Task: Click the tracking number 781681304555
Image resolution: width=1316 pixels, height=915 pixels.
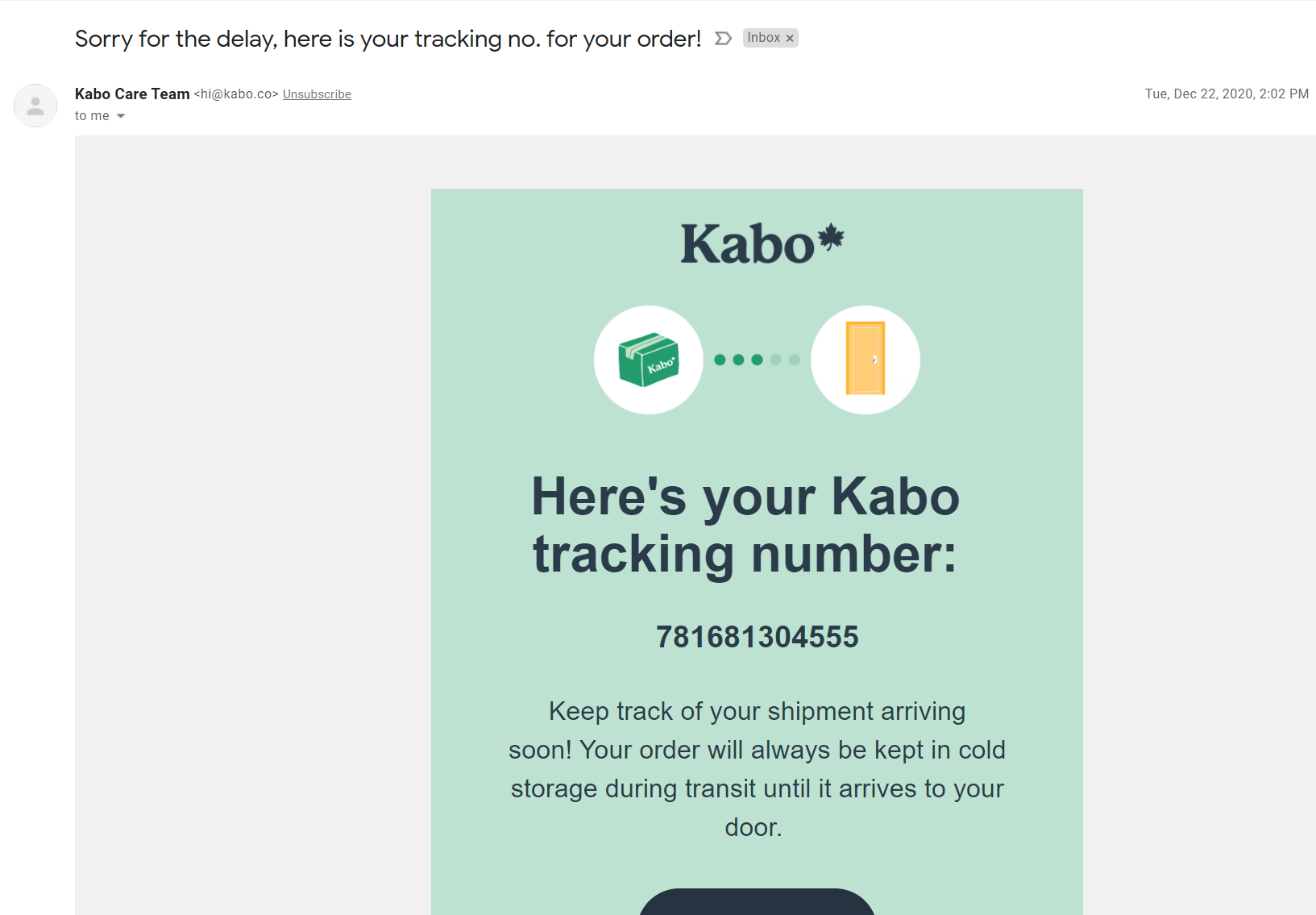Action: 757,637
